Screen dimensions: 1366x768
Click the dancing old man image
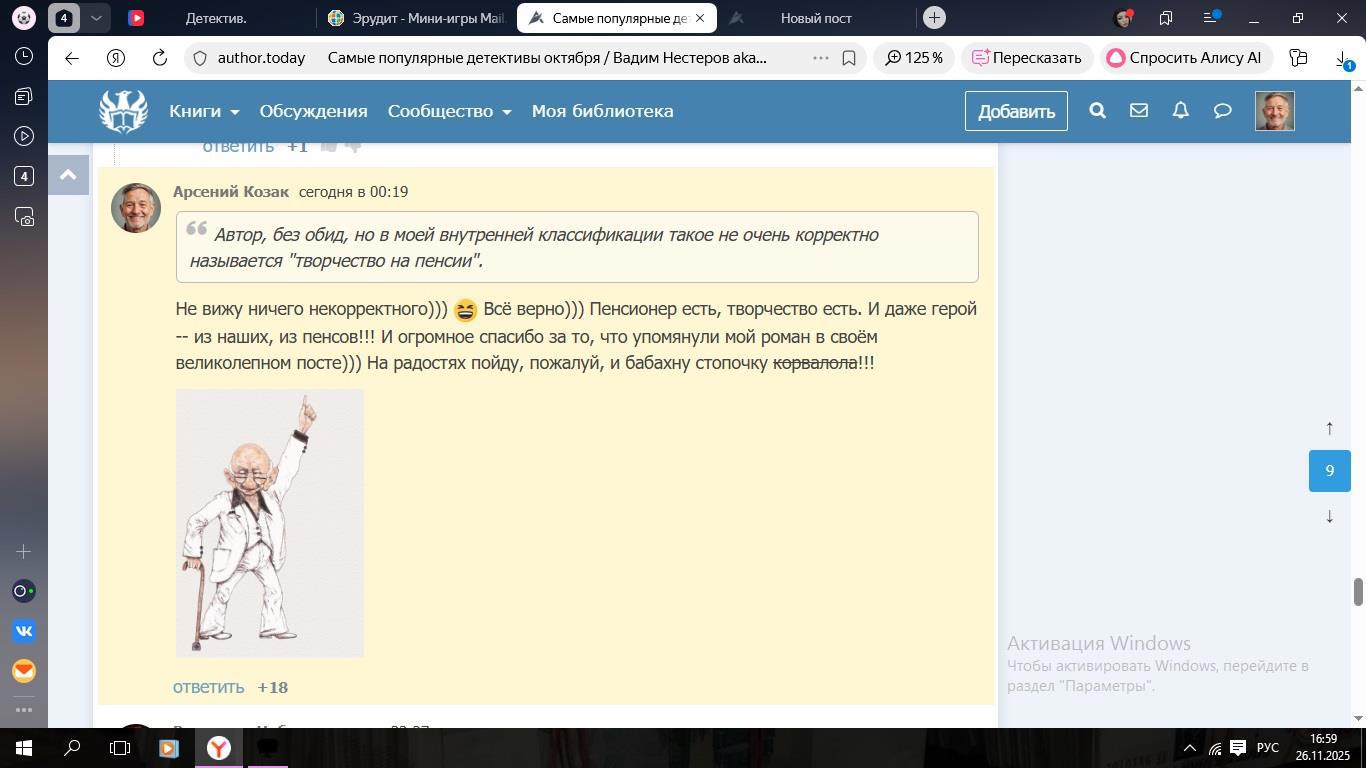(x=269, y=523)
